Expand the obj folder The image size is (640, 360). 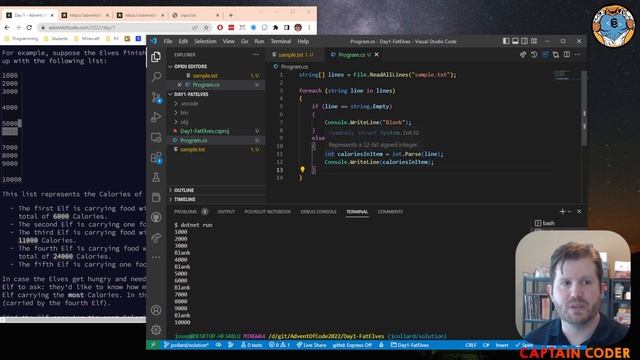click(184, 122)
